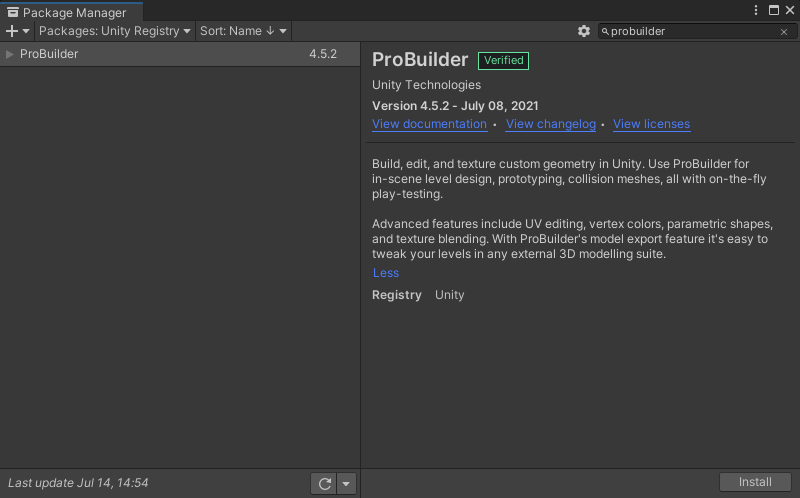The image size is (800, 498).
Task: Click the add package plus icon
Action: [x=13, y=31]
